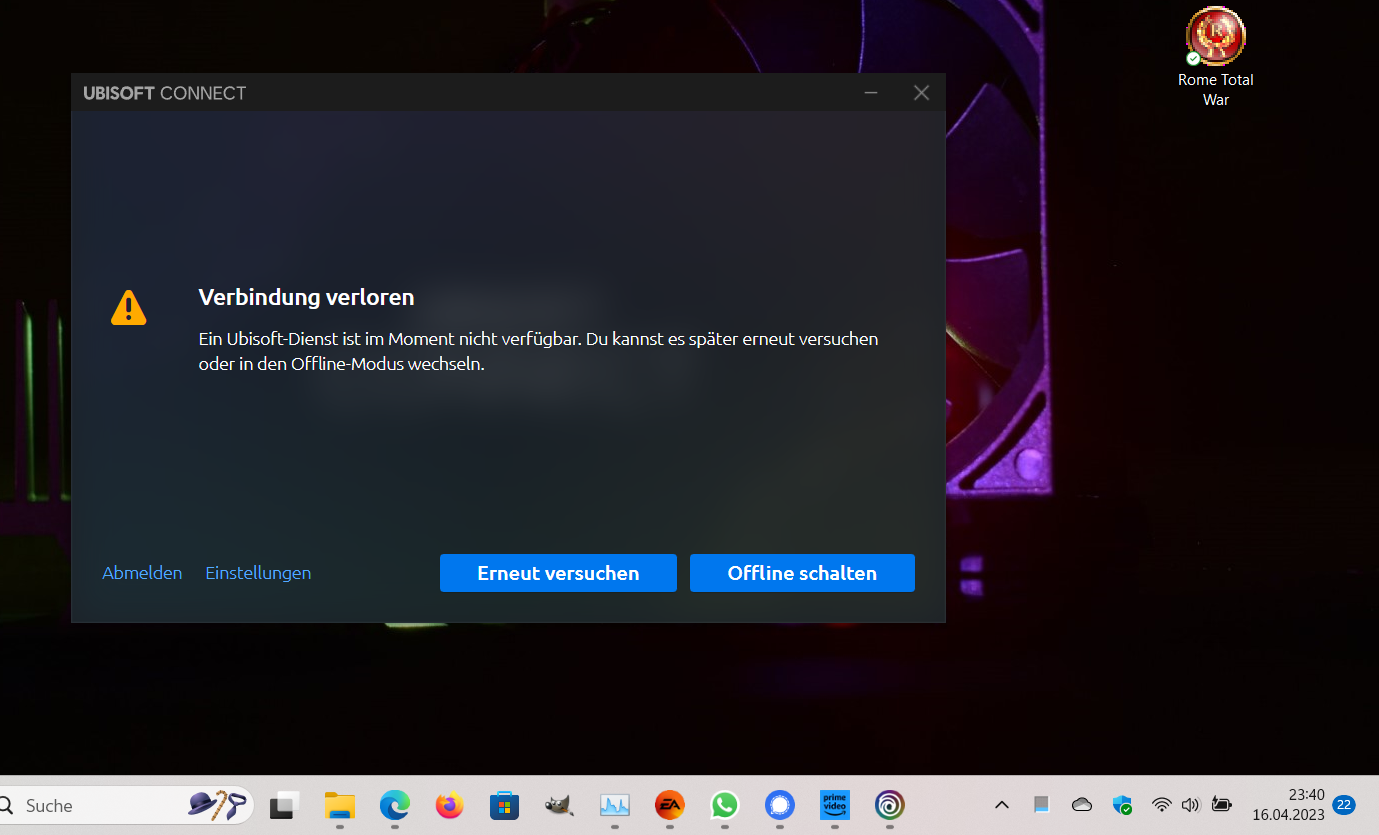This screenshot has width=1379, height=835.
Task: Open Windows Security shield tray icon
Action: tap(1122, 804)
